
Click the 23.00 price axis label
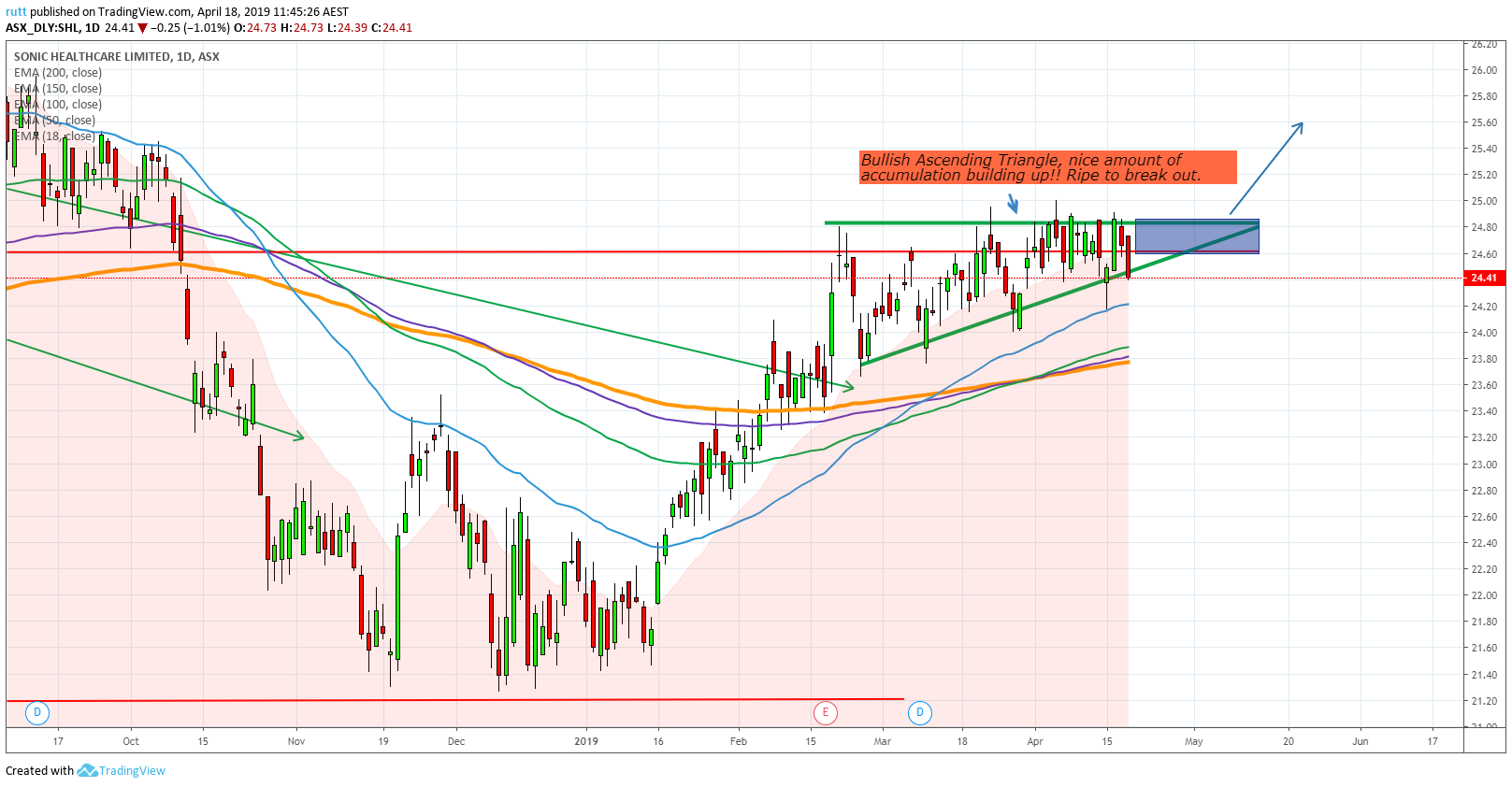(x=1484, y=465)
